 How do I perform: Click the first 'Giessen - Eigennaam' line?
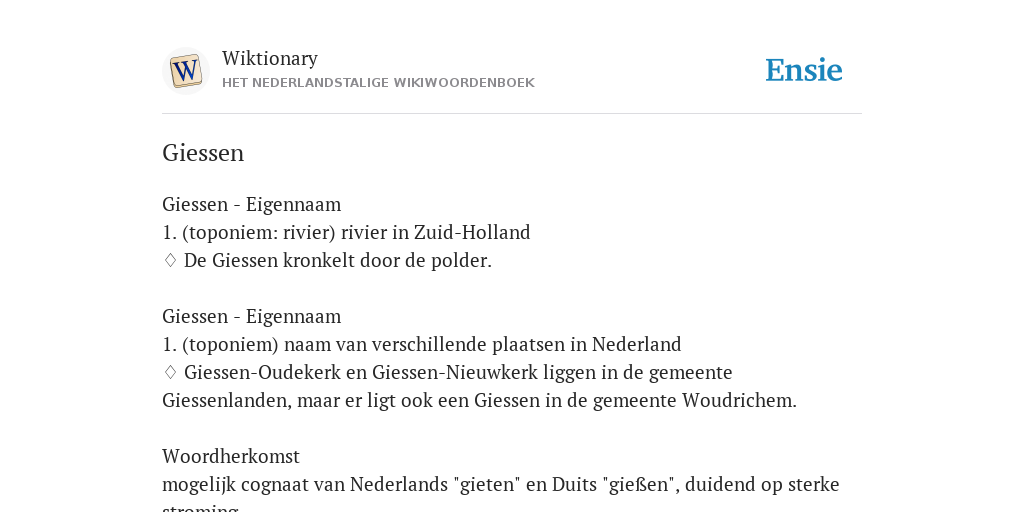coord(251,204)
